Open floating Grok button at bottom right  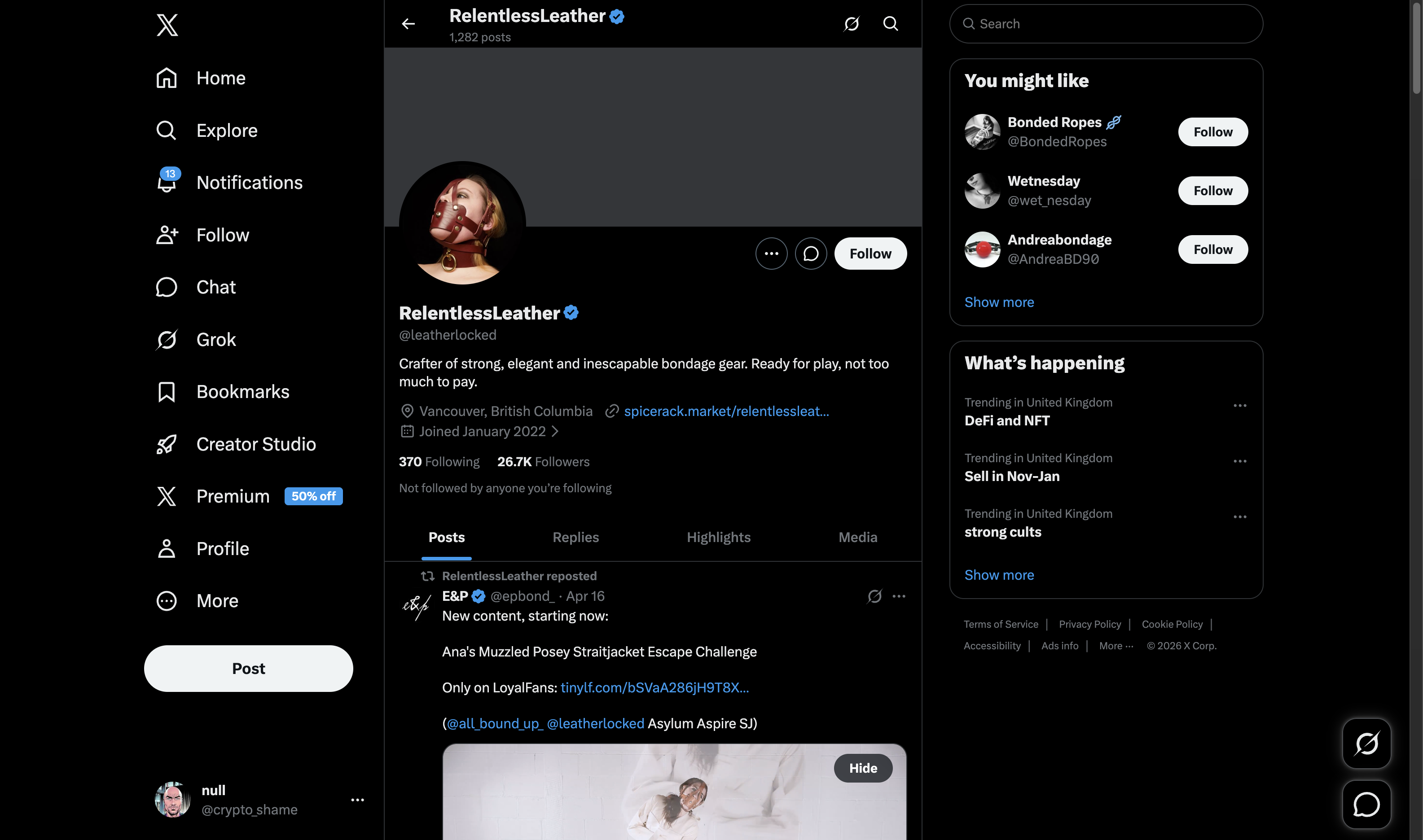click(x=1366, y=743)
